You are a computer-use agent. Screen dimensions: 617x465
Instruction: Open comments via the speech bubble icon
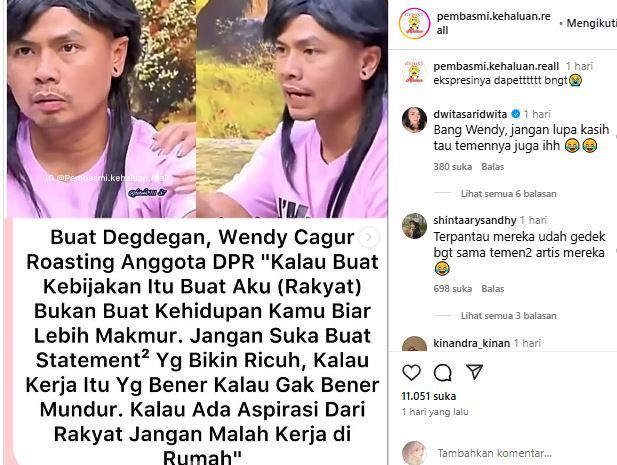pyautogui.click(x=443, y=372)
